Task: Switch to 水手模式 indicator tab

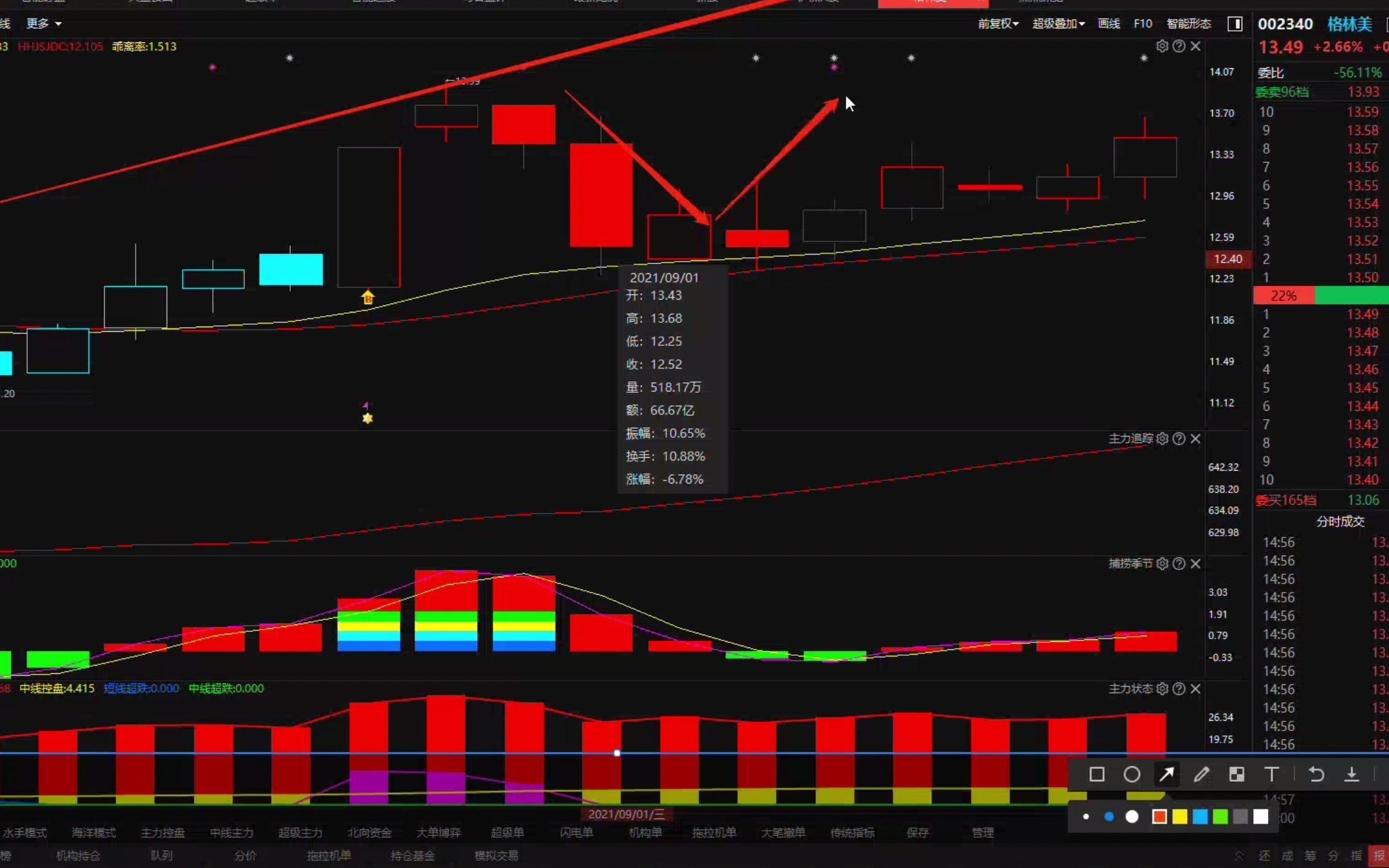Action: [x=24, y=833]
